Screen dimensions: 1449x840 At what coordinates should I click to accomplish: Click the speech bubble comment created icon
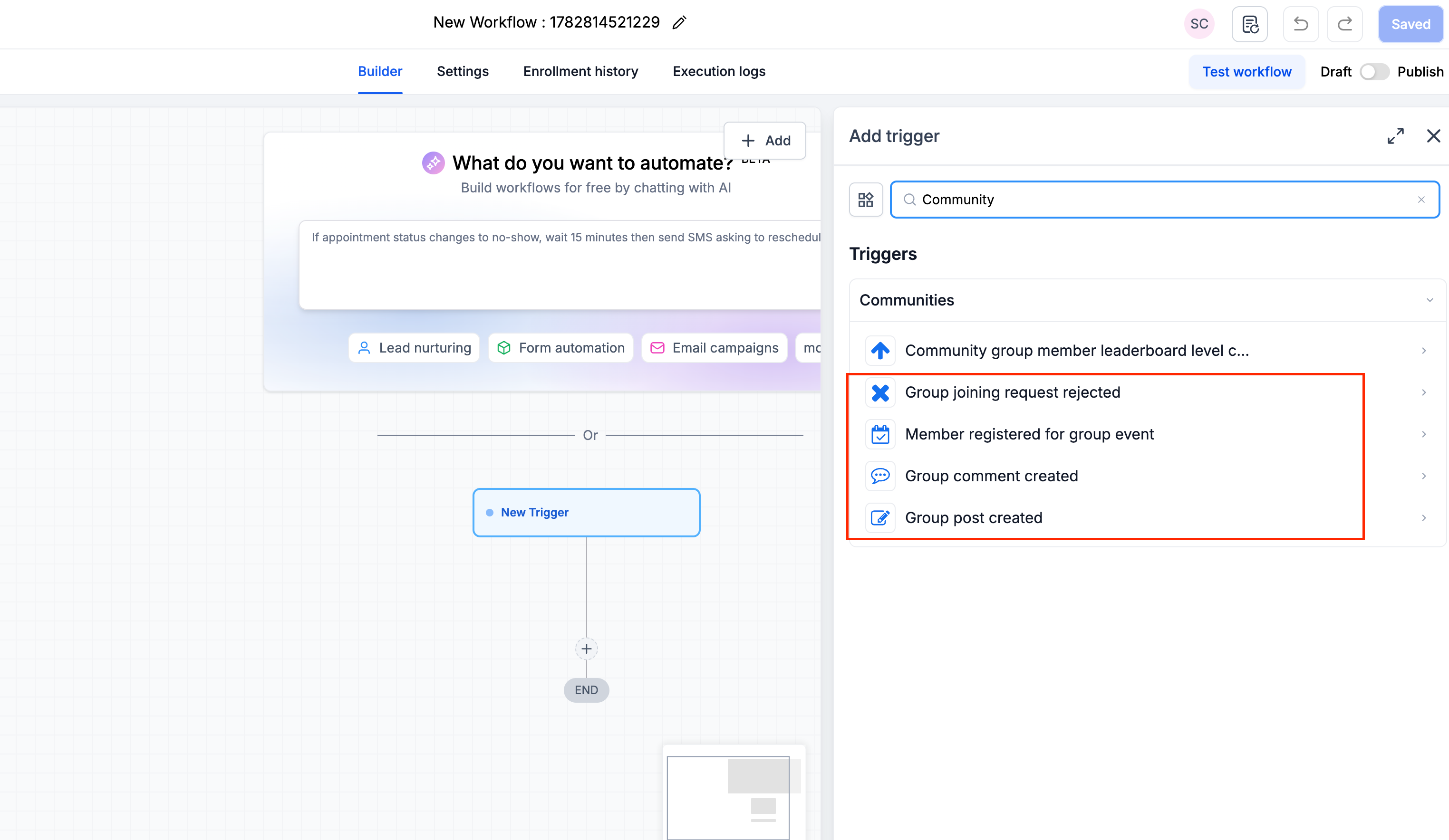(880, 477)
